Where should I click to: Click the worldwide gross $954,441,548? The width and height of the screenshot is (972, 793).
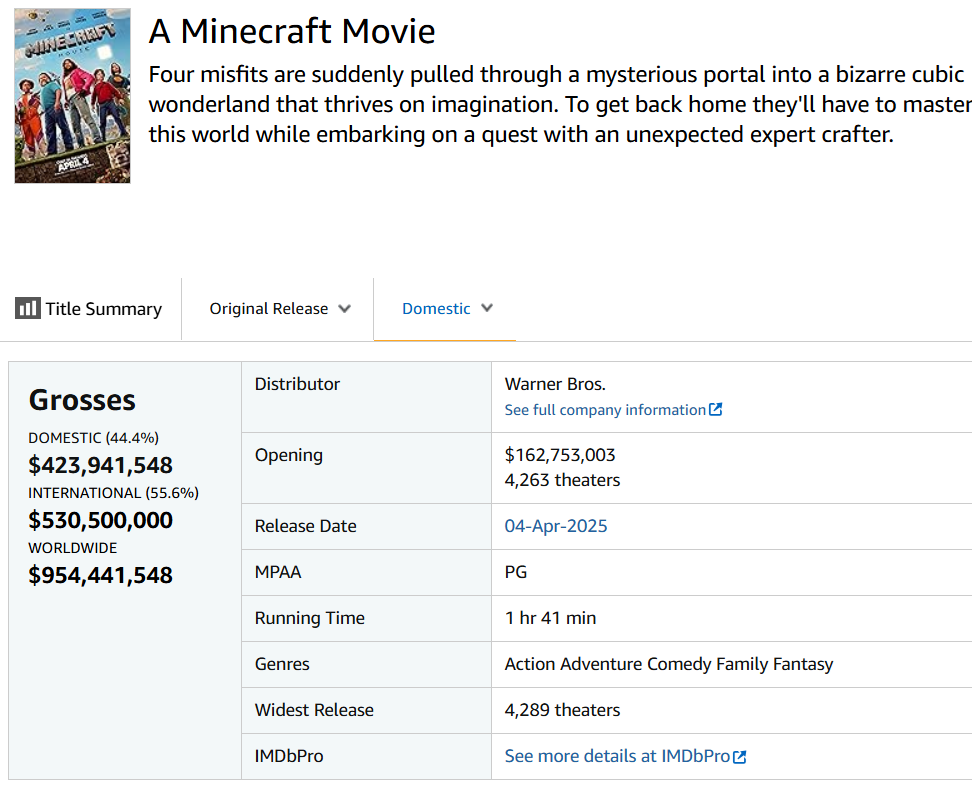[x=100, y=575]
